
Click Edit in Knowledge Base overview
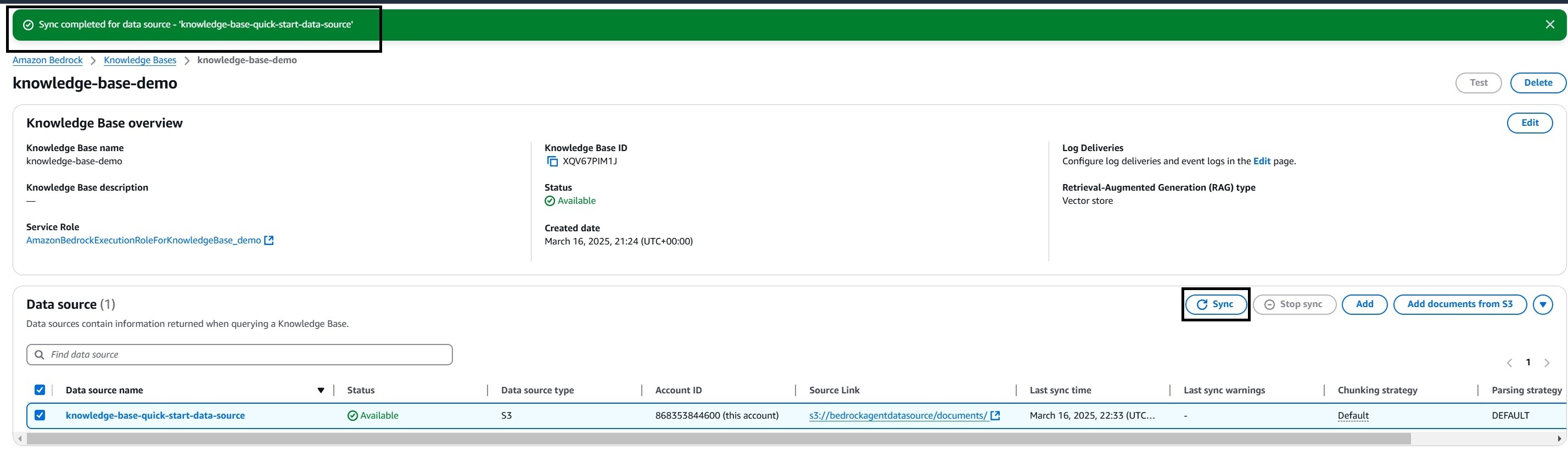(x=1530, y=123)
